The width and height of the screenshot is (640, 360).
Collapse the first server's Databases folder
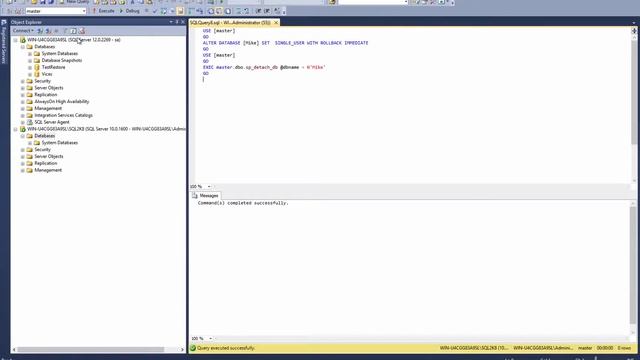point(23,47)
